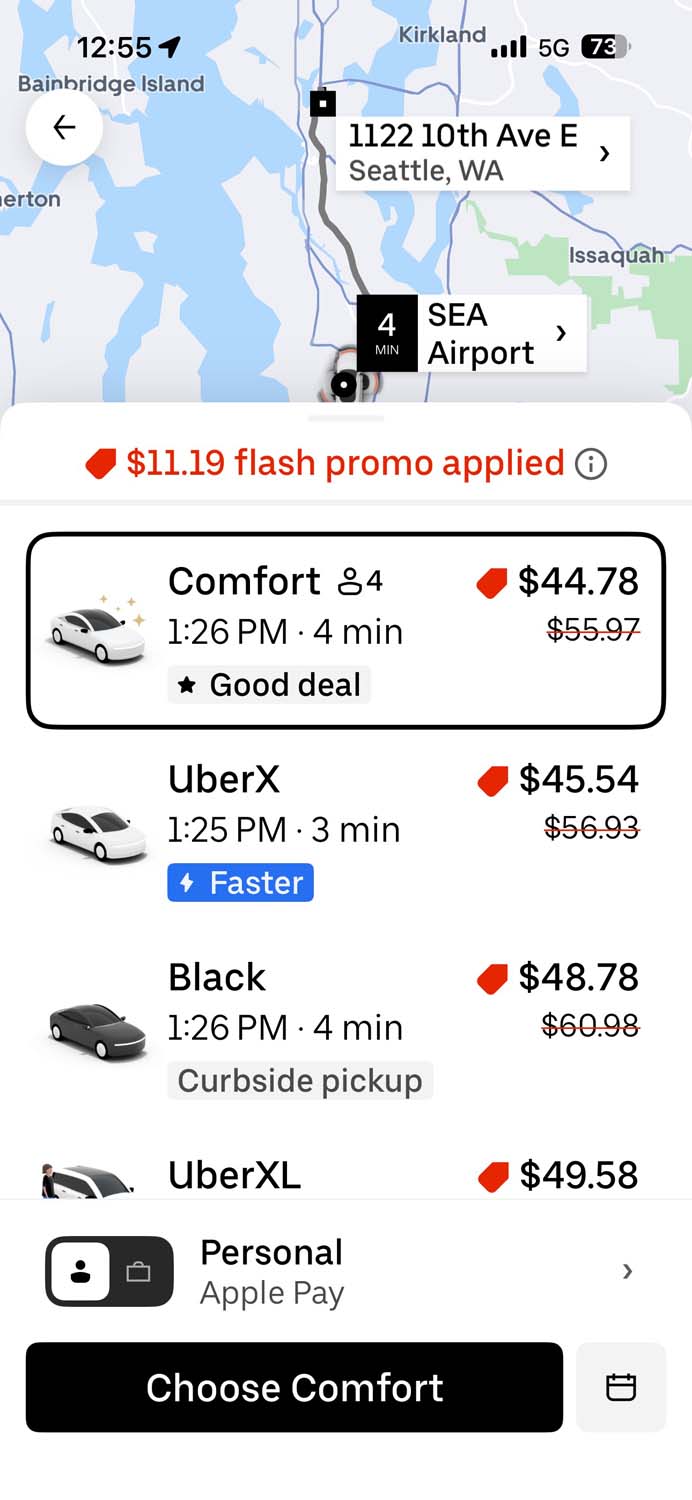Tap the schedule ride calendar icon

(x=621, y=1387)
